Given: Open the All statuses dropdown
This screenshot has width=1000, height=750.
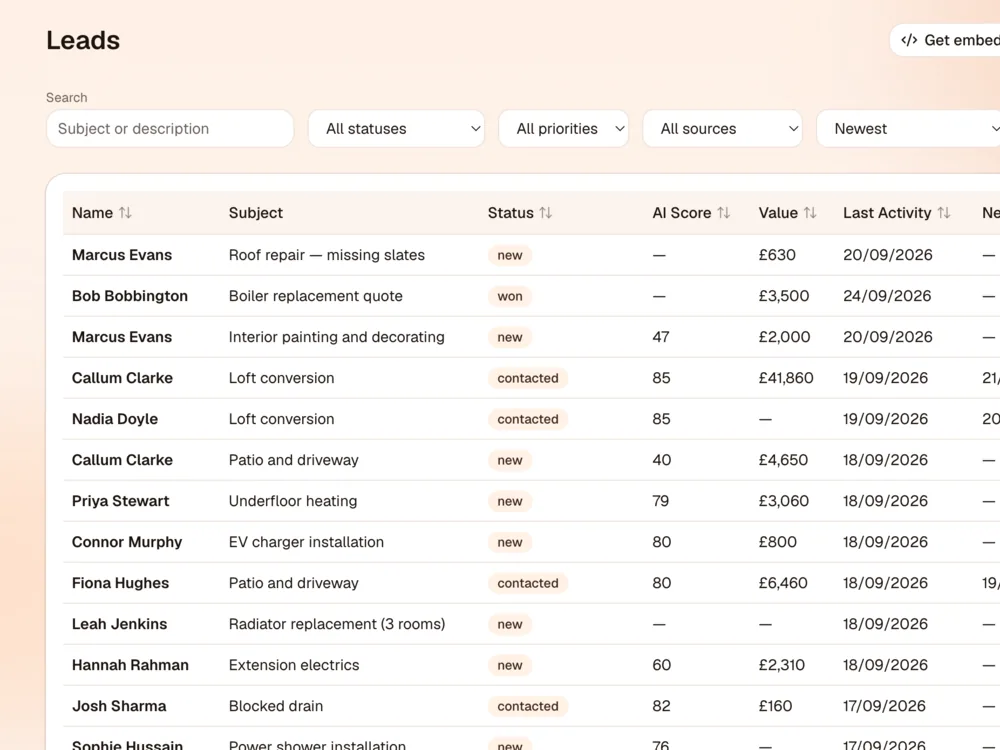Looking at the screenshot, I should [396, 129].
